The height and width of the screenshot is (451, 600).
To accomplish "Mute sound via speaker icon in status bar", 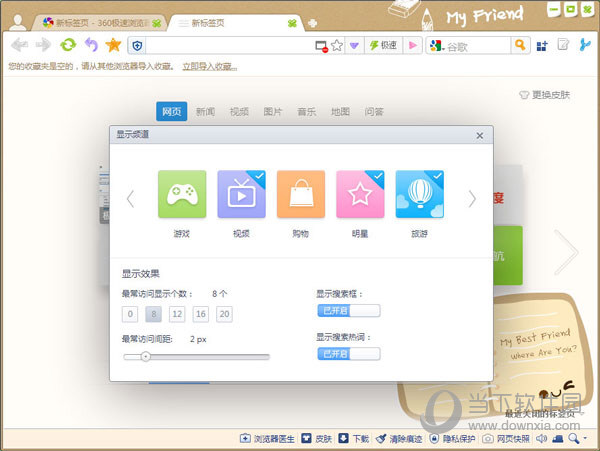I will click(541, 438).
